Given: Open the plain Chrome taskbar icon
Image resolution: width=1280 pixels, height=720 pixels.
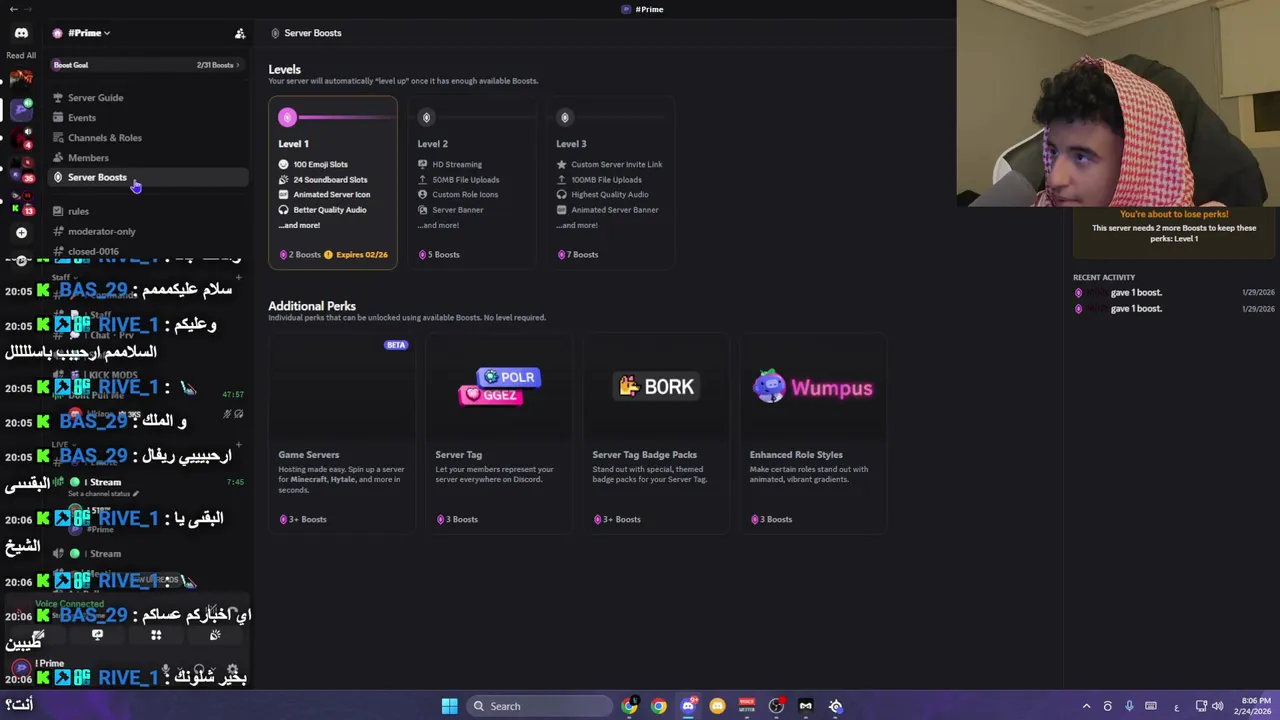Looking at the screenshot, I should point(658,706).
